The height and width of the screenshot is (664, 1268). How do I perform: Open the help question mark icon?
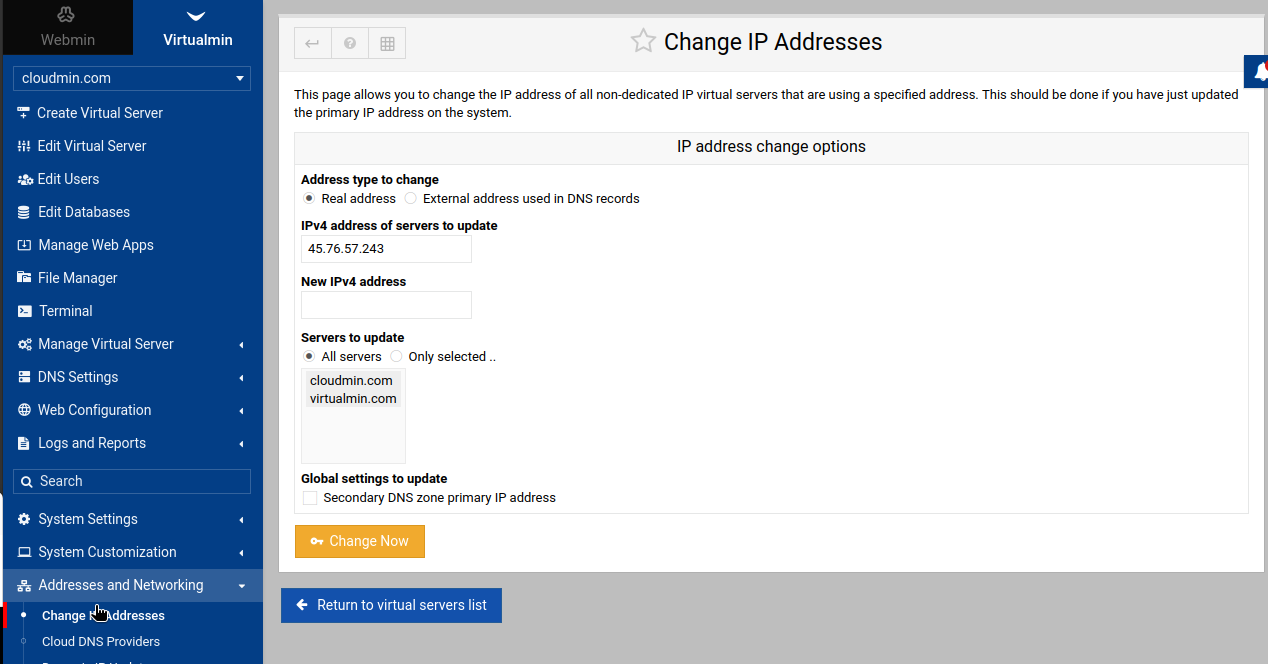click(350, 43)
